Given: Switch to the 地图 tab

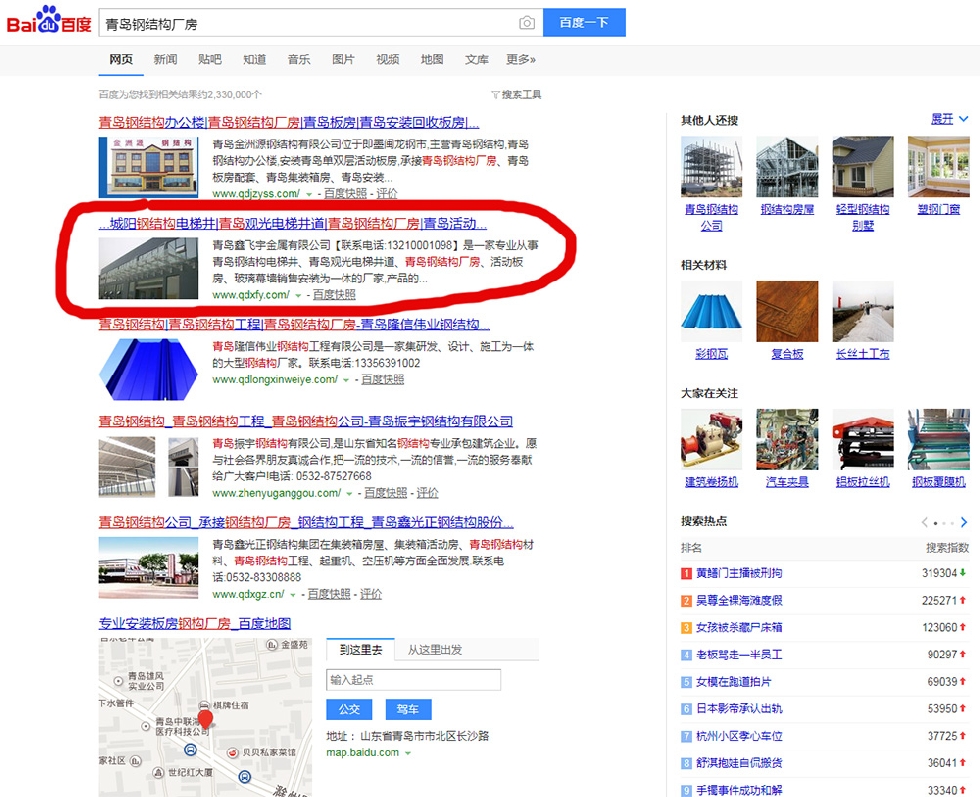Looking at the screenshot, I should [x=432, y=59].
